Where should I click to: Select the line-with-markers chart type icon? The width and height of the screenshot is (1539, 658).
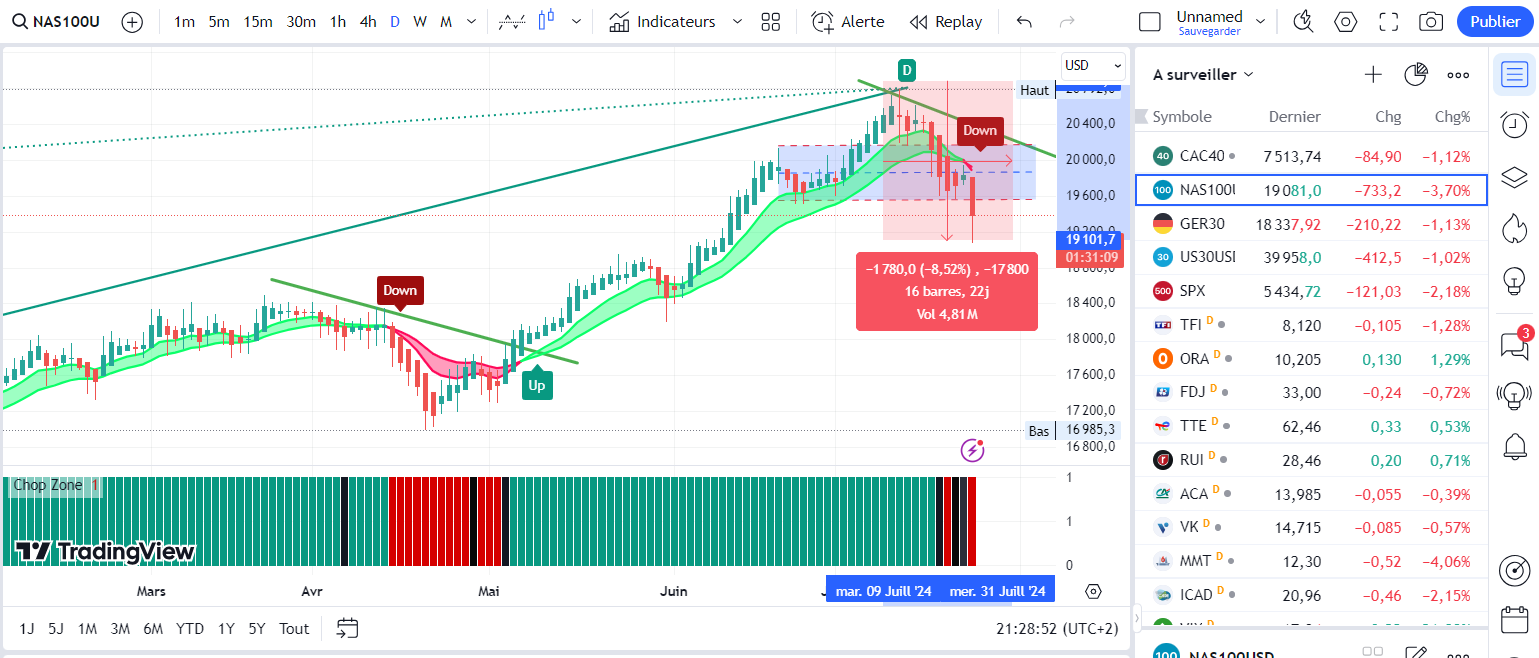[512, 22]
